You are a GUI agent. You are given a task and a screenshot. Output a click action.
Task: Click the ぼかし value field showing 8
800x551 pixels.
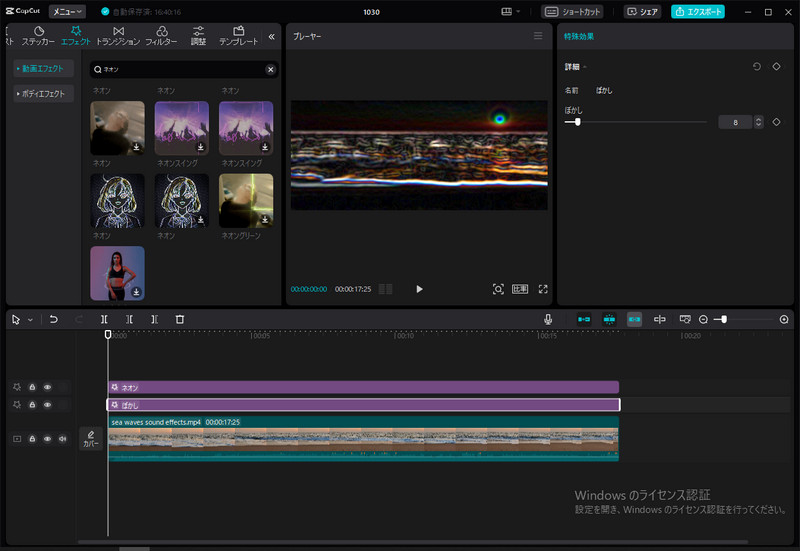735,122
